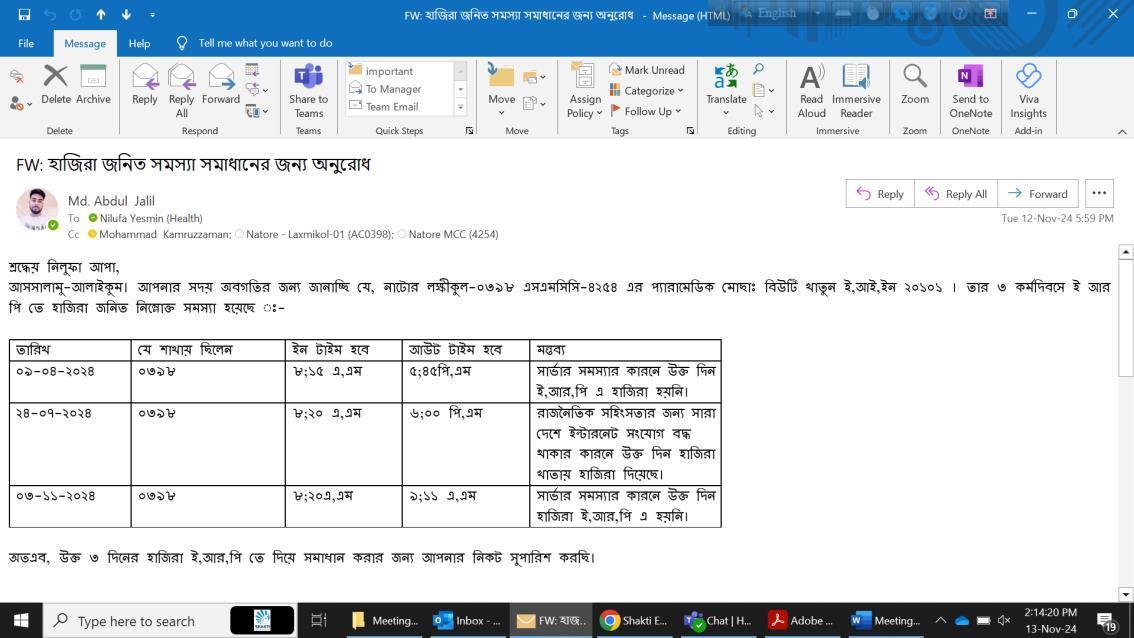The height and width of the screenshot is (638, 1134).
Task: Open Word Meeting document on taskbar
Action: [886, 621]
